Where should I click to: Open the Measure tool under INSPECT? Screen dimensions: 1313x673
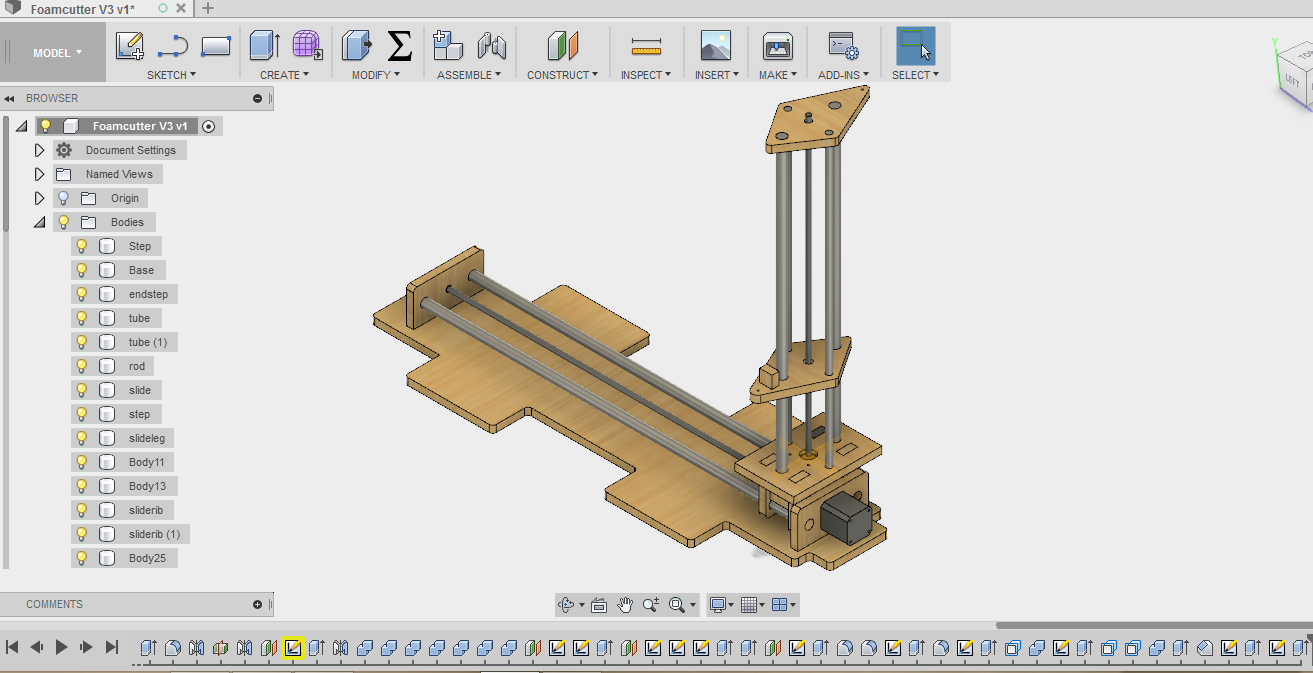pos(645,45)
